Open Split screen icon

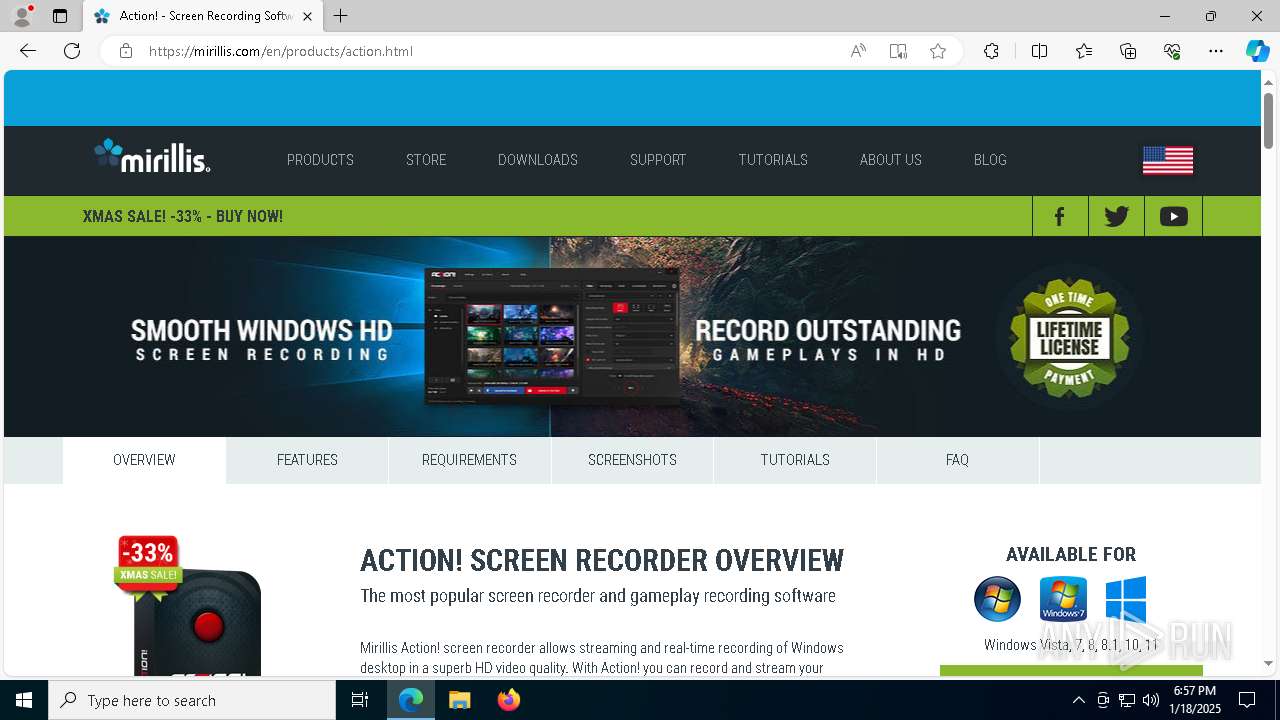click(1039, 51)
